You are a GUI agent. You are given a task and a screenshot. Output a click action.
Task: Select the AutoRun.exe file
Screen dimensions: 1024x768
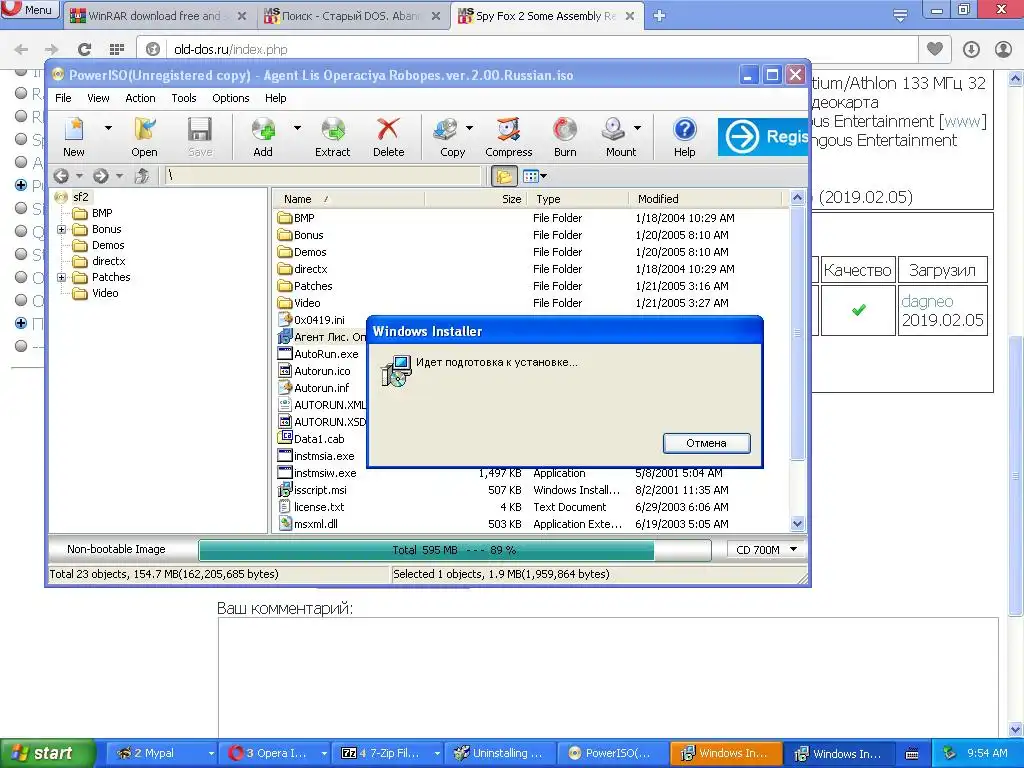[x=319, y=354]
